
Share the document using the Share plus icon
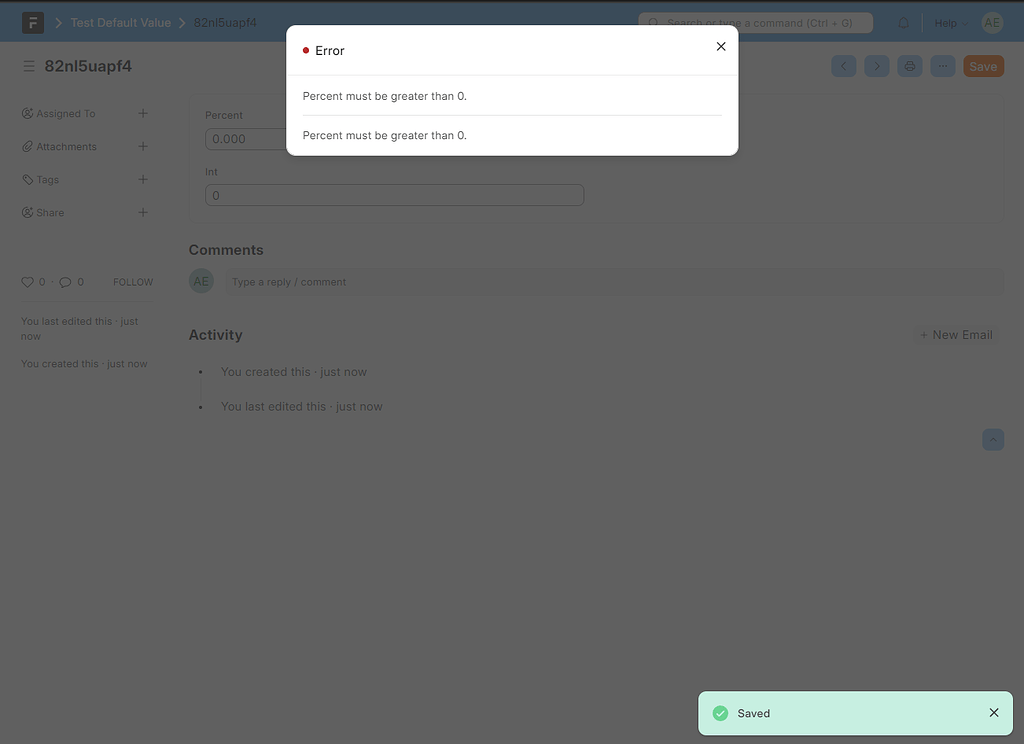143,212
